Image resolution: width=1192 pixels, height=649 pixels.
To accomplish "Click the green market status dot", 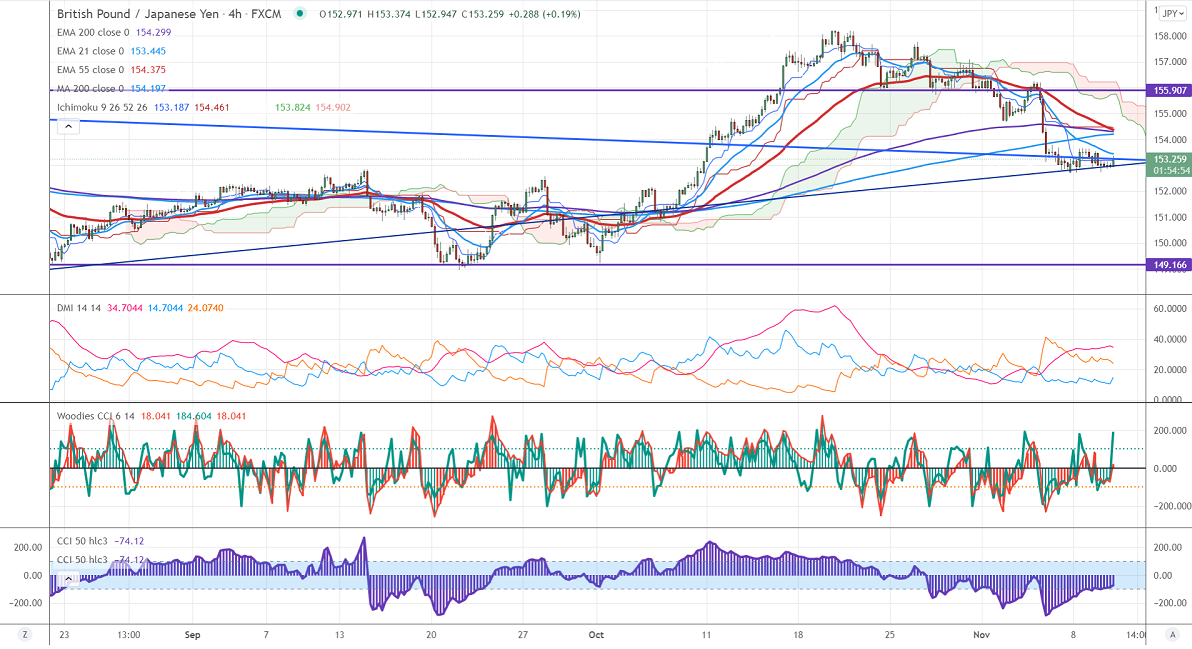I will coord(300,14).
